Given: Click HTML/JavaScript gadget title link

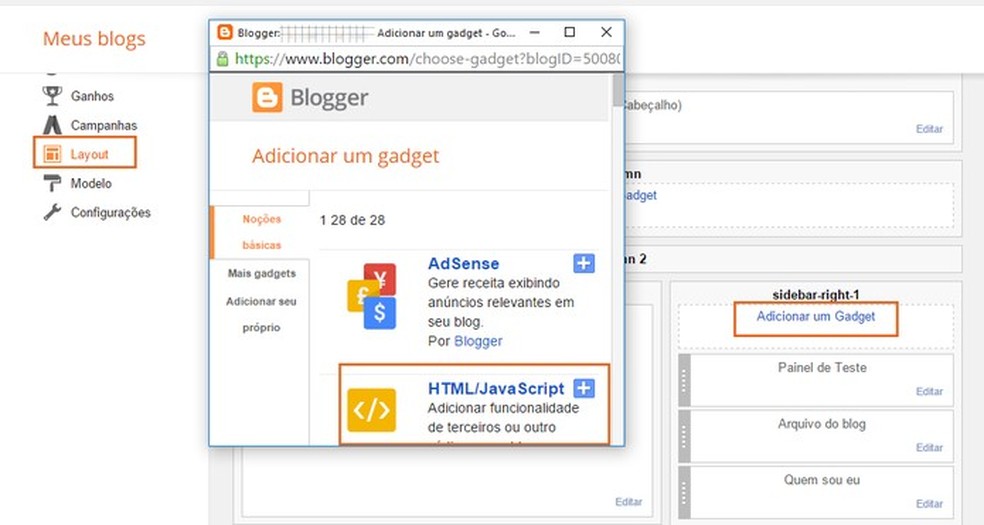Looking at the screenshot, I should click(x=496, y=388).
